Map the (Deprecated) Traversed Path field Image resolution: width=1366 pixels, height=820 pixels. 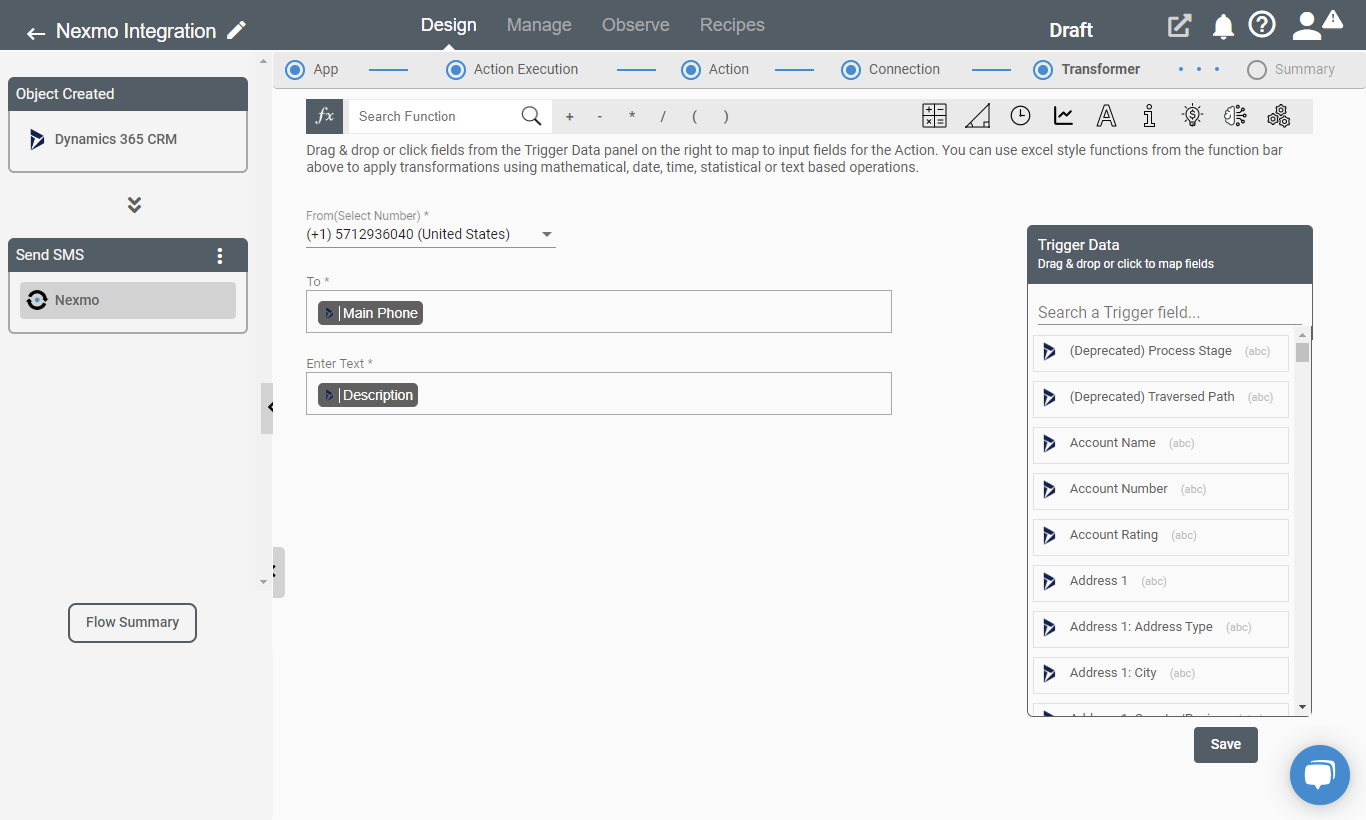1161,398
